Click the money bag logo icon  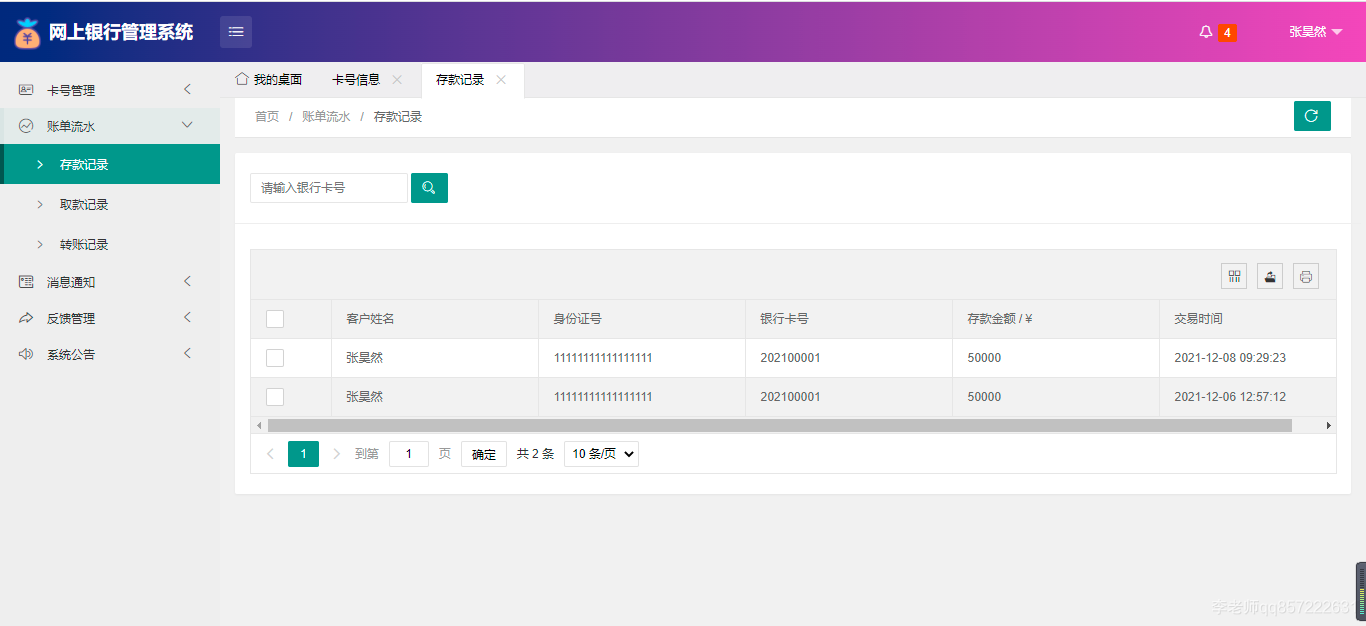[27, 33]
